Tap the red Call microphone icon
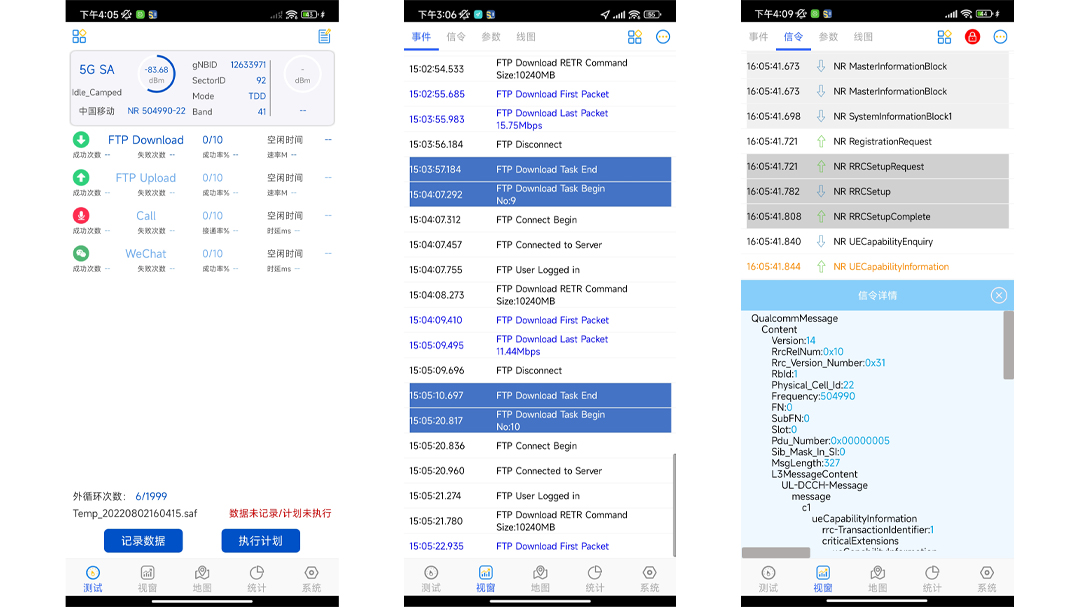 [x=81, y=216]
